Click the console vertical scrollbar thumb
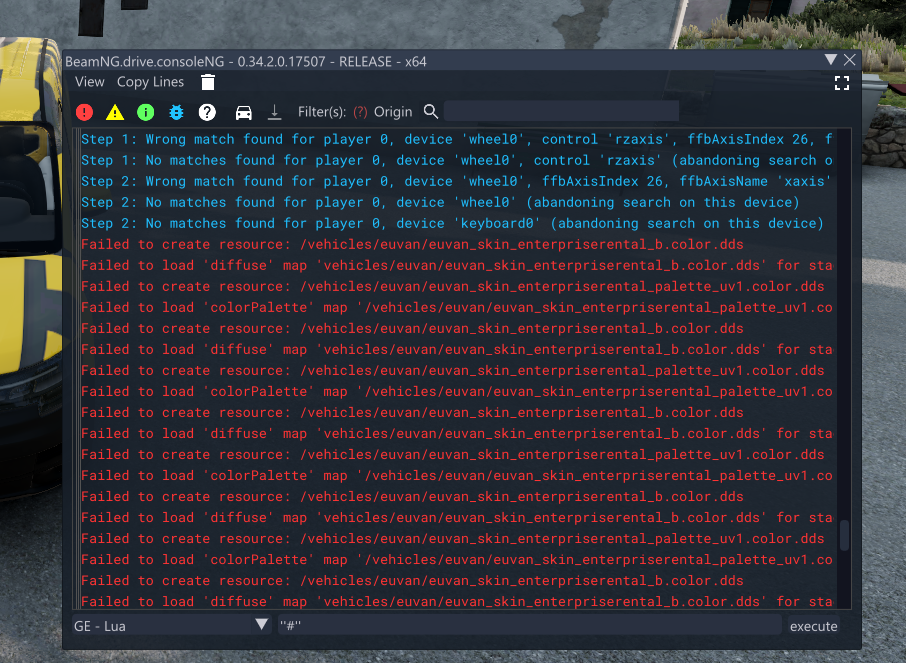Viewport: 906px width, 663px height. click(x=844, y=535)
